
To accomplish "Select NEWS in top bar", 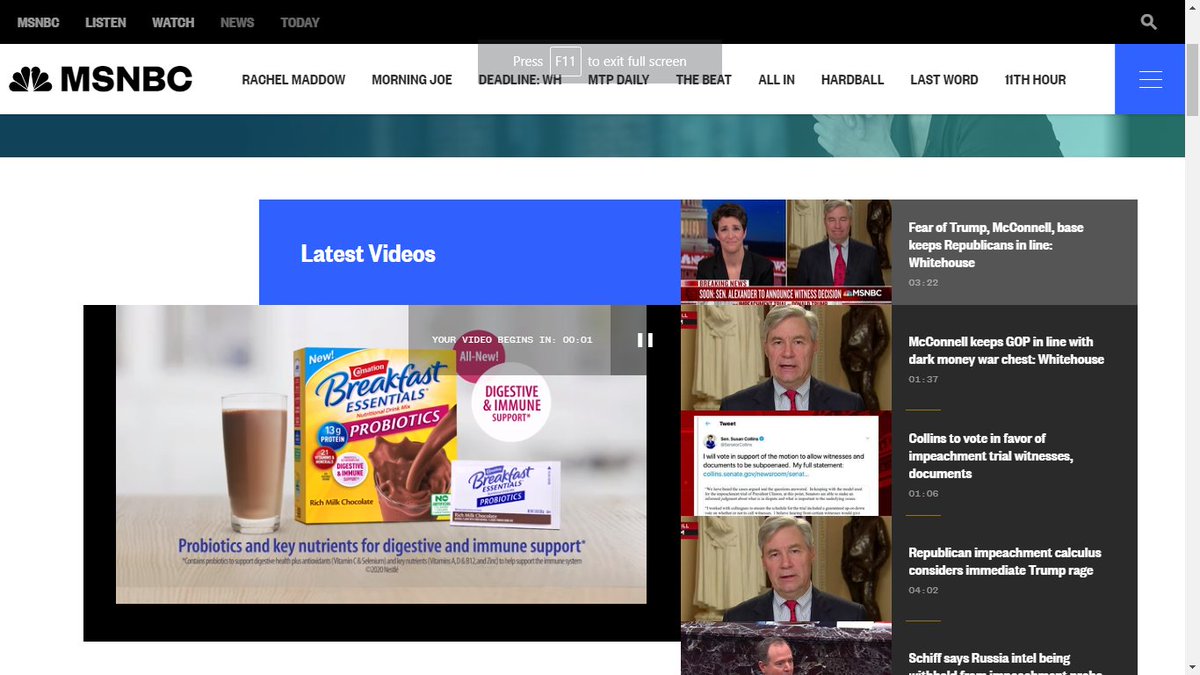I will pyautogui.click(x=237, y=22).
